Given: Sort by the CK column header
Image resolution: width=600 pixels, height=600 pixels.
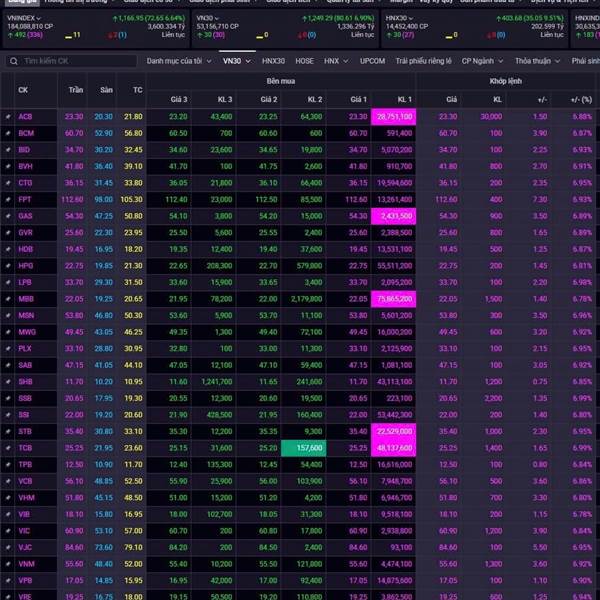Looking at the screenshot, I should pos(23,90).
